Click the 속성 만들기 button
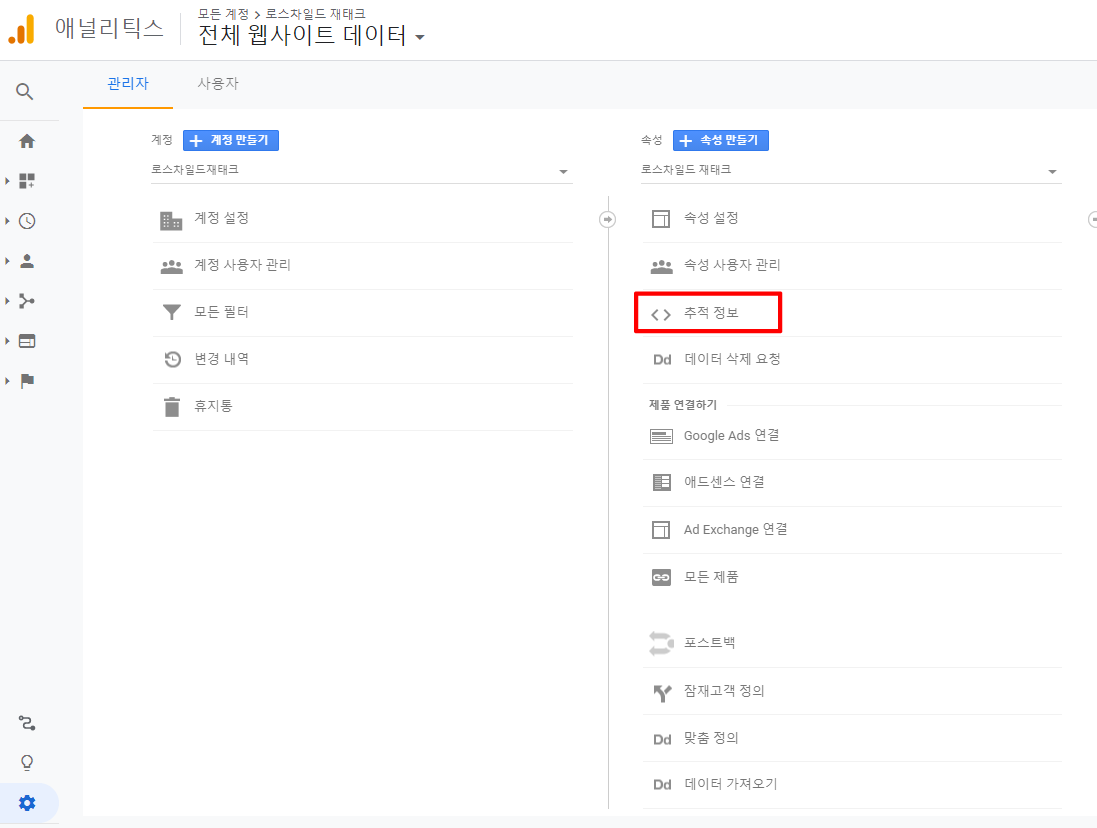The image size is (1097, 828). click(x=723, y=139)
